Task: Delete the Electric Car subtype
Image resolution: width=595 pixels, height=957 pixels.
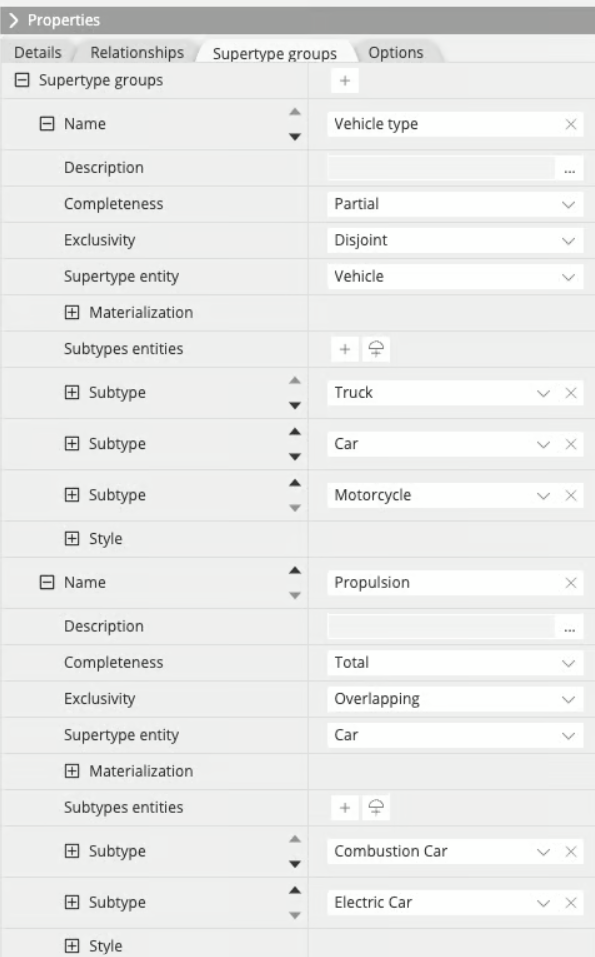Action: pyautogui.click(x=571, y=903)
